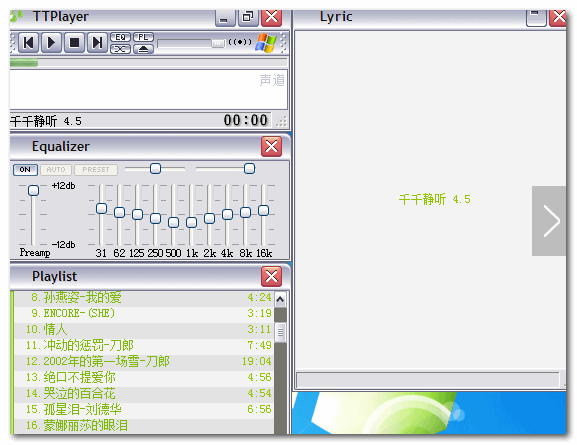Click the Preamp slider handle
The image size is (577, 445).
tap(33, 190)
